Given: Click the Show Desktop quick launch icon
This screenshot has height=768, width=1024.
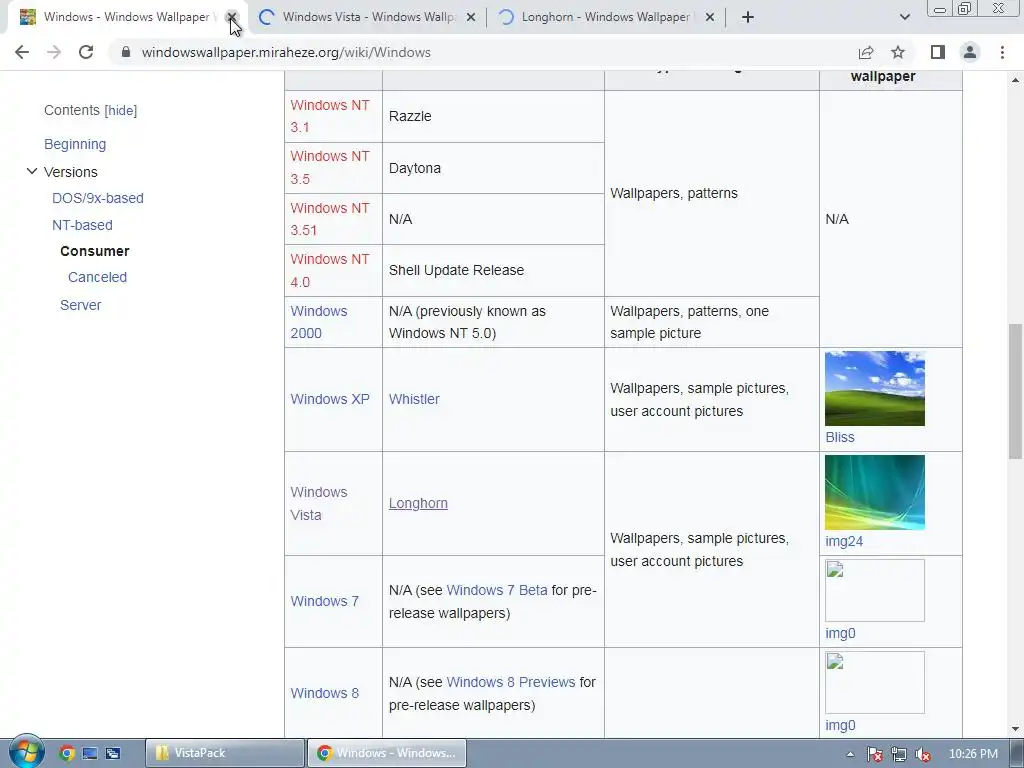Looking at the screenshot, I should [x=89, y=753].
